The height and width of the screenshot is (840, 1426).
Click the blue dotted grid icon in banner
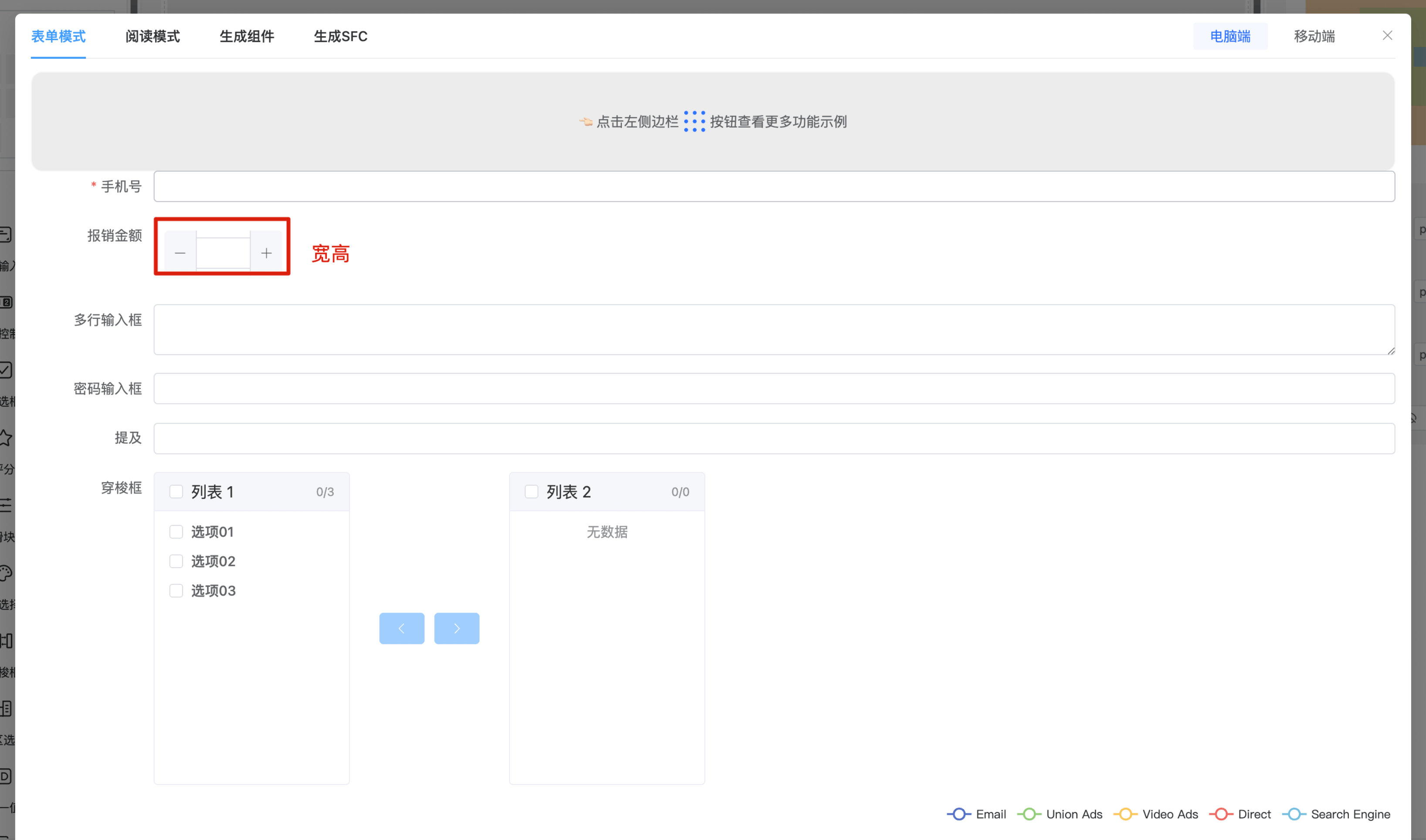[x=694, y=121]
